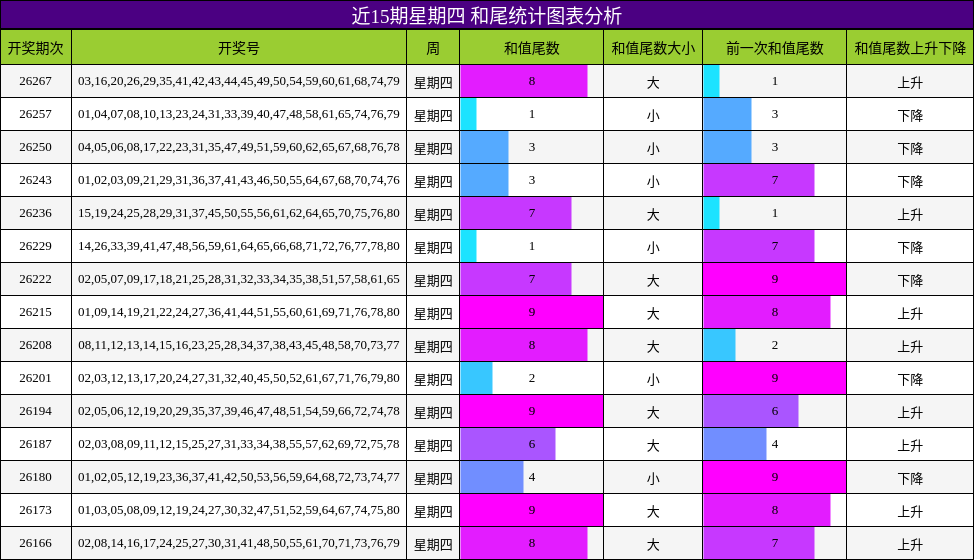
Task: Click 下降 in the 26257 row
Action: pyautogui.click(x=910, y=115)
